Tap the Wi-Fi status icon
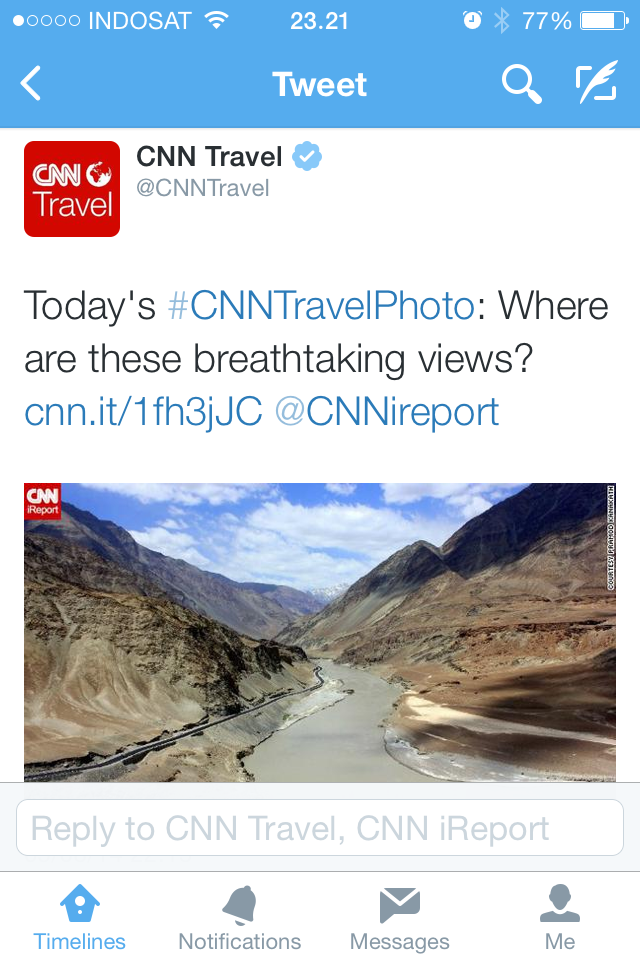 [215, 20]
